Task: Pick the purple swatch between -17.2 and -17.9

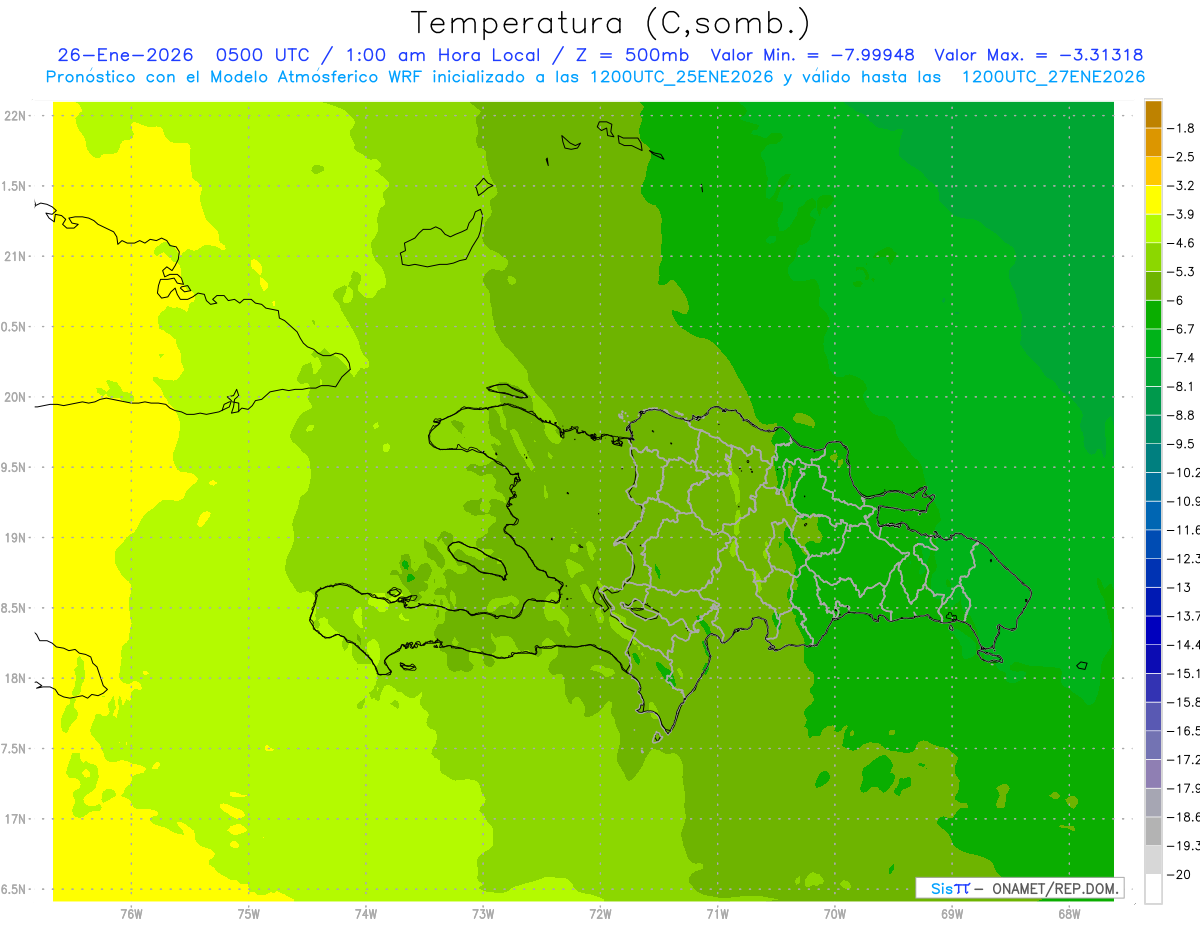Action: tap(1153, 774)
